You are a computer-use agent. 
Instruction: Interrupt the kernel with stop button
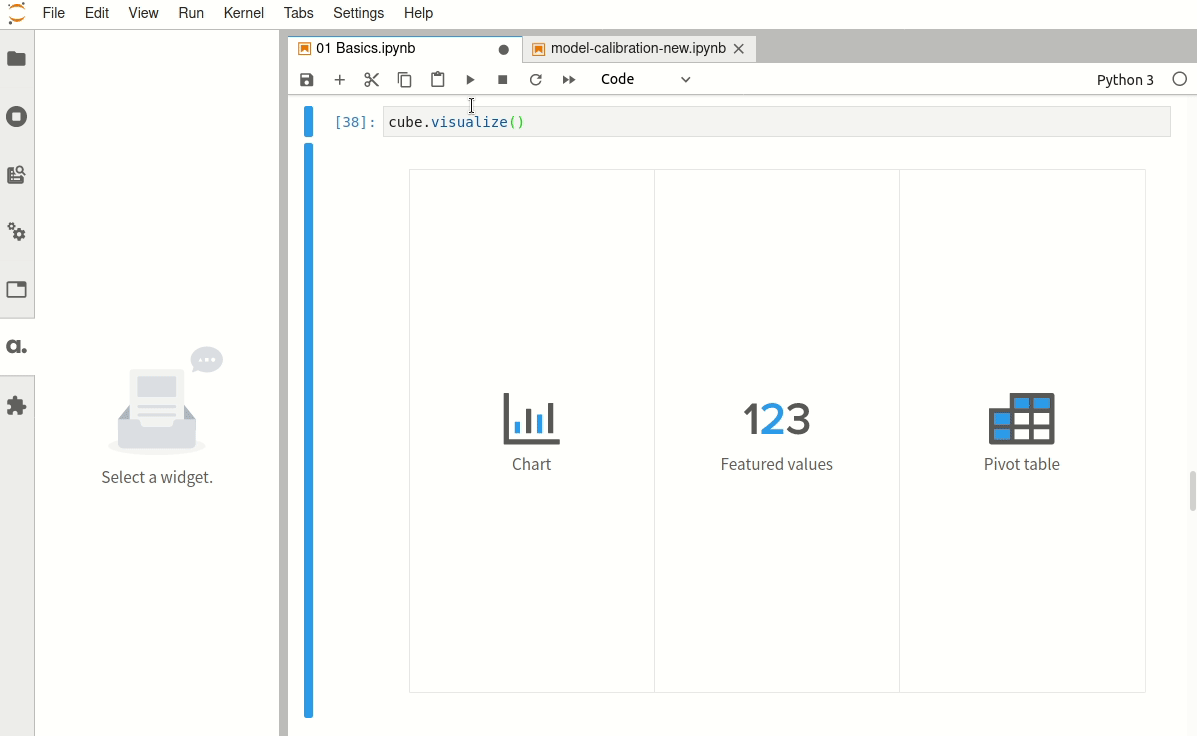click(502, 79)
